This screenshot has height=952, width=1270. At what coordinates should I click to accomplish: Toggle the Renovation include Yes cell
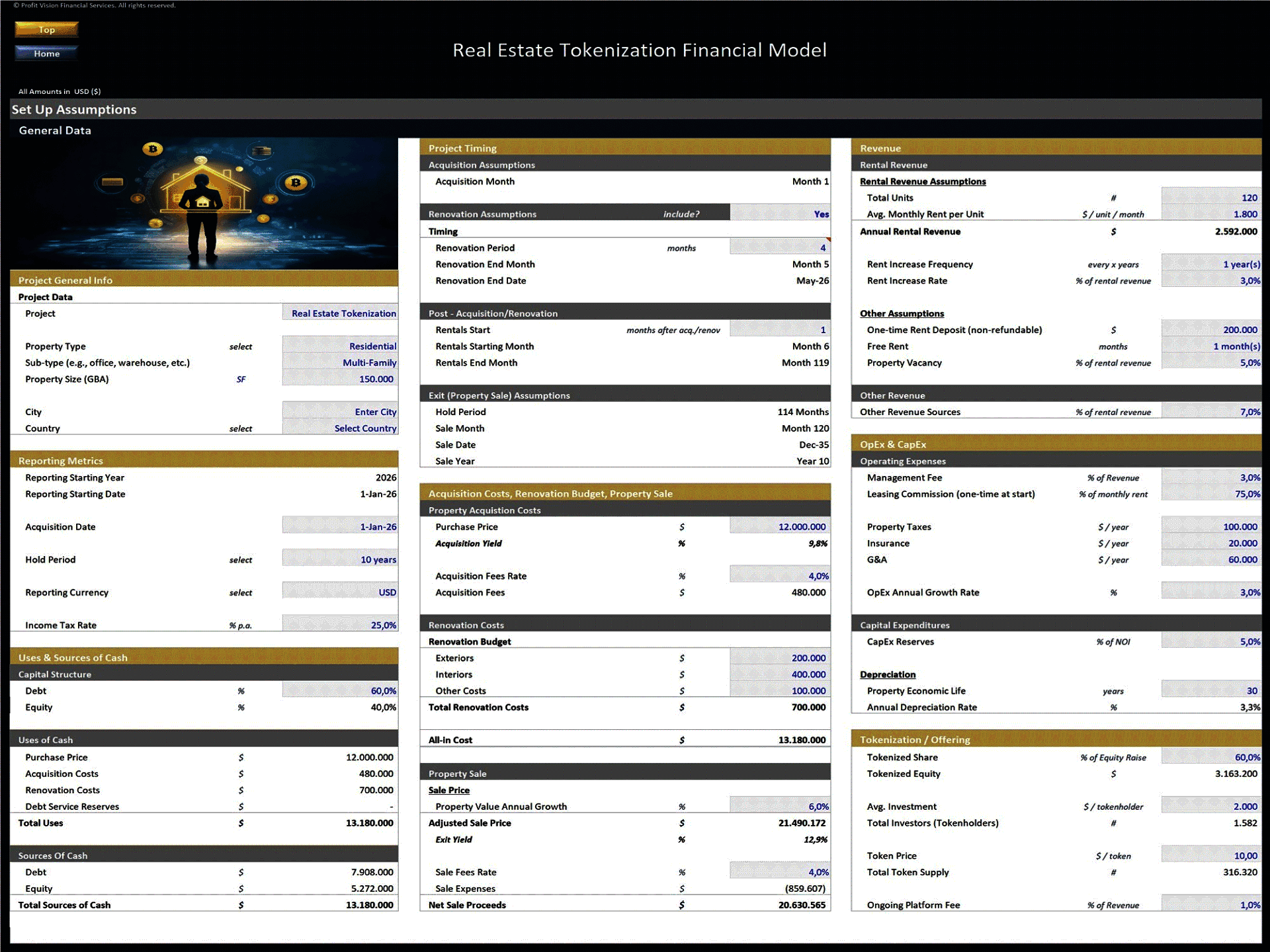[780, 214]
